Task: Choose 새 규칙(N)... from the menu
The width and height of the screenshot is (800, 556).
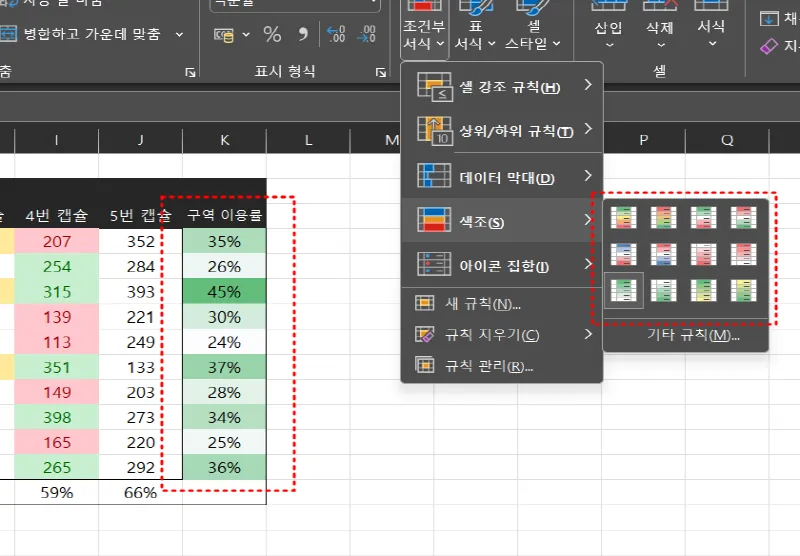Action: 502,304
